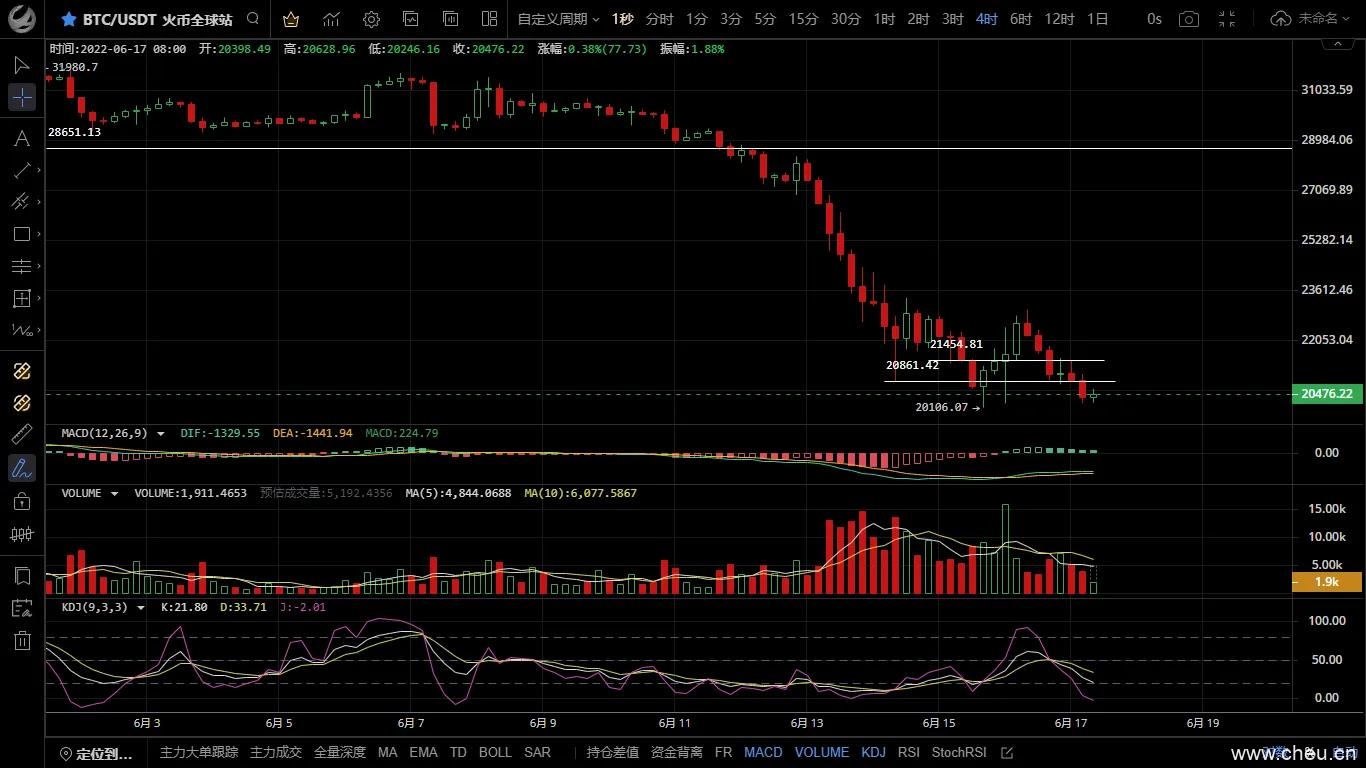Select the crosshair cursor tool
Image resolution: width=1366 pixels, height=768 pixels.
tap(21, 97)
